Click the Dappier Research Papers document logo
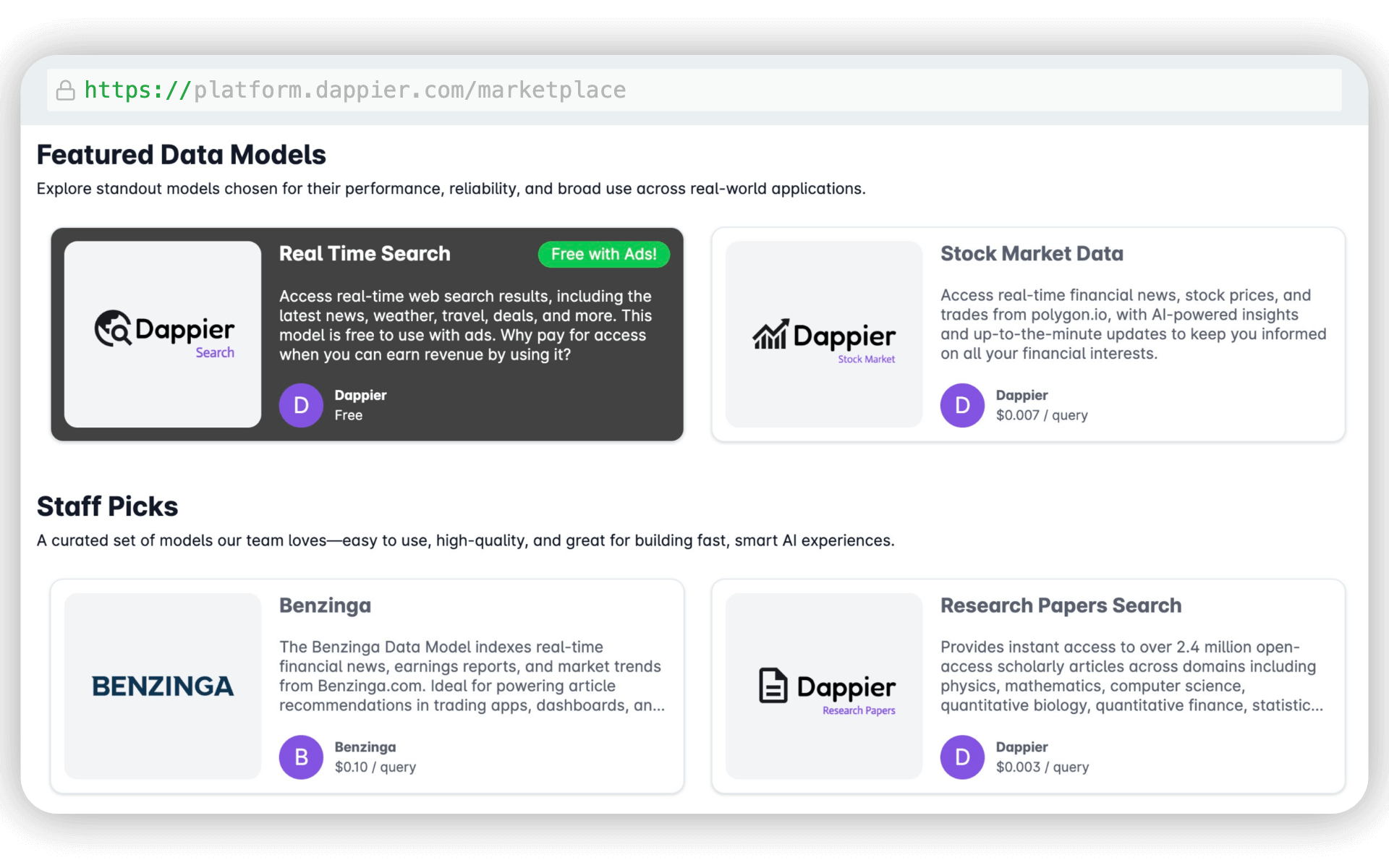This screenshot has height=868, width=1389. 825,687
